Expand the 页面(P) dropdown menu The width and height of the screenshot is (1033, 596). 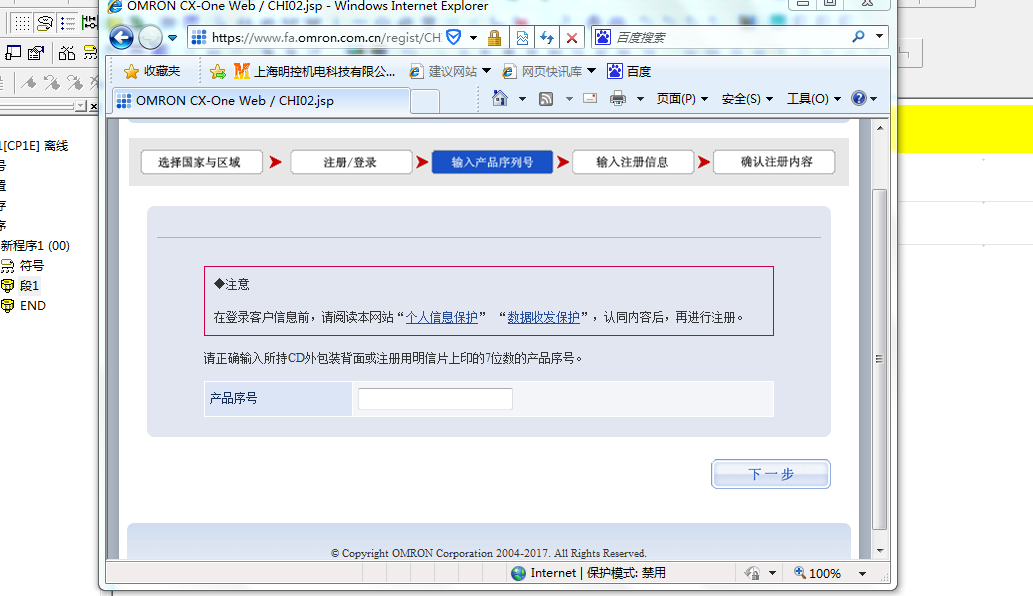(682, 99)
